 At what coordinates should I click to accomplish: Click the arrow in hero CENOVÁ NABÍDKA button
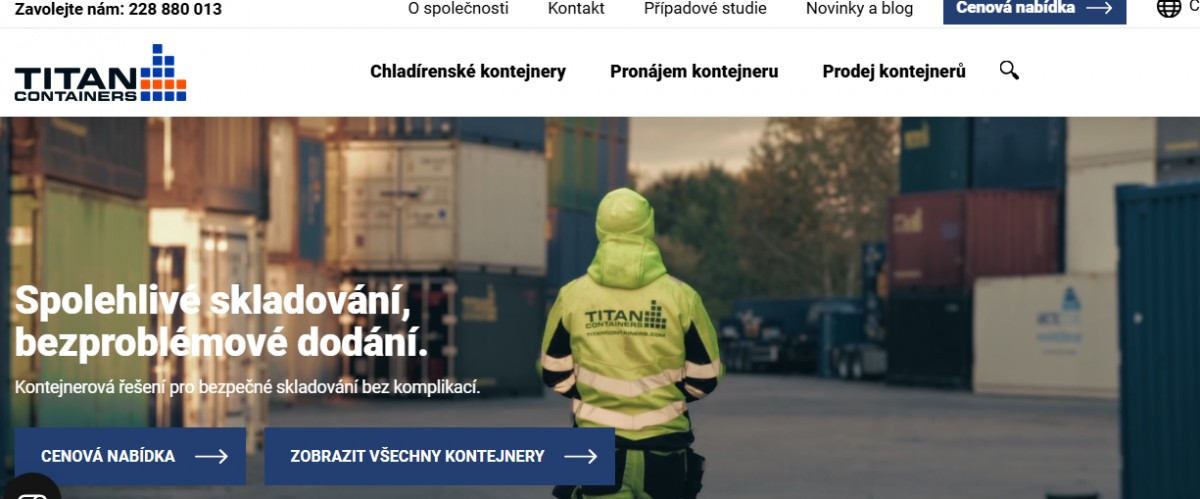pyautogui.click(x=211, y=456)
